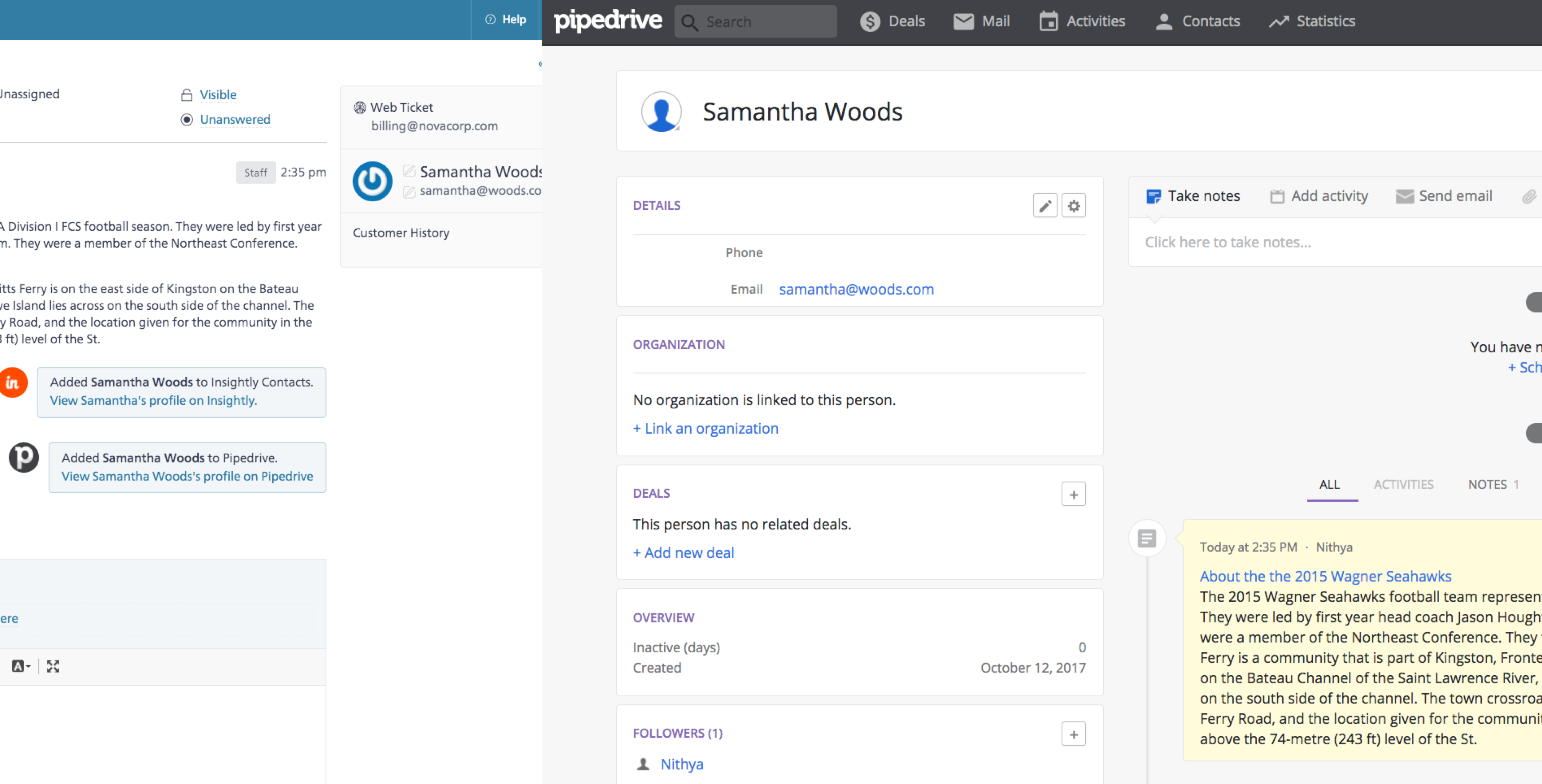This screenshot has height=784, width=1542.
Task: Open the Deals section in Pipedrive
Action: tap(893, 21)
